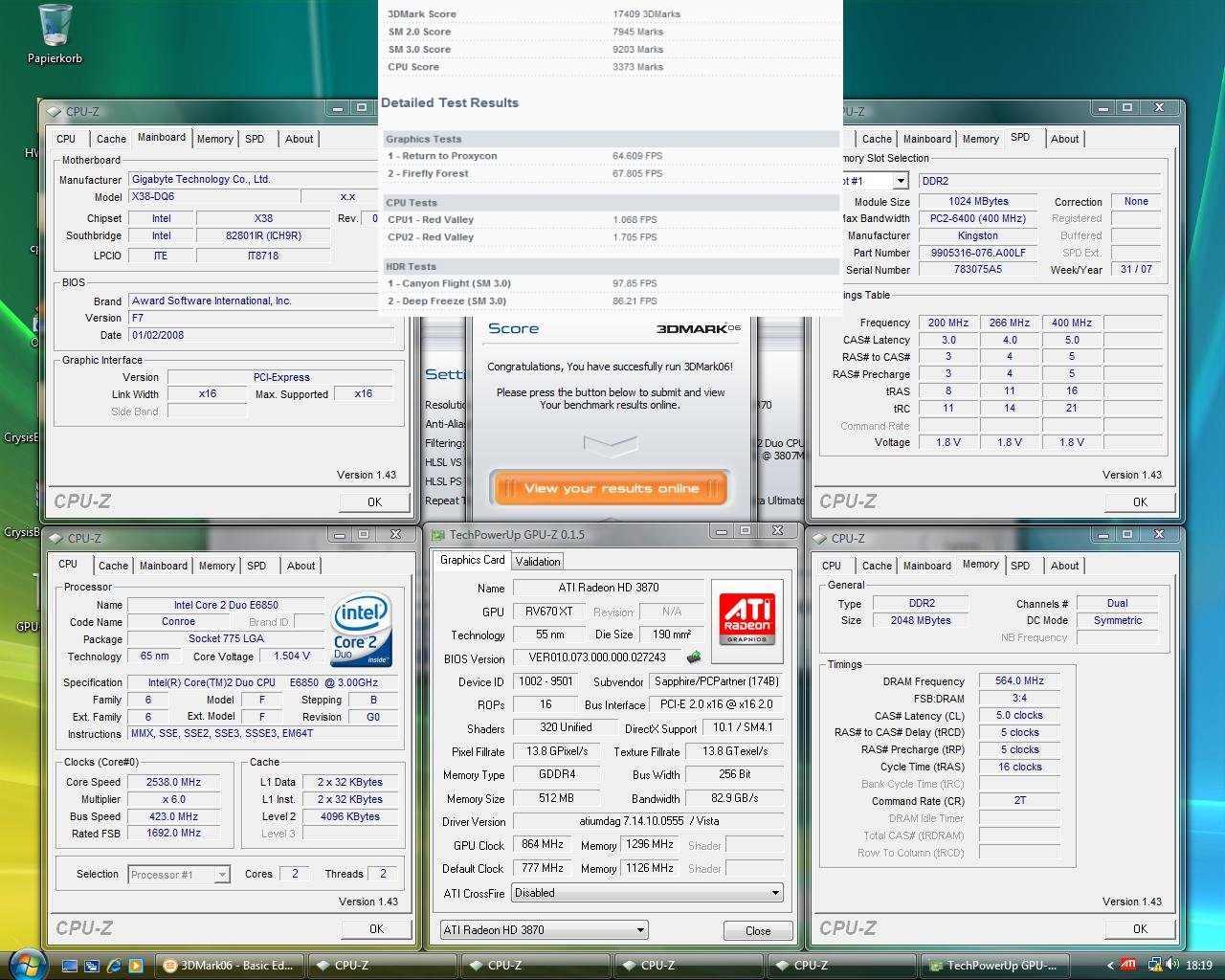The image size is (1225, 980).
Task: Click Southbridge value 82801IR (ICH9R)
Action: pos(263,235)
